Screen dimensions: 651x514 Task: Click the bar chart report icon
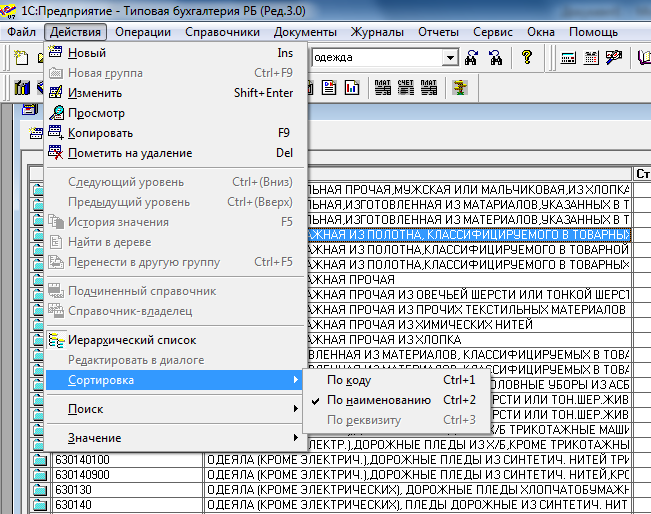(x=352, y=88)
